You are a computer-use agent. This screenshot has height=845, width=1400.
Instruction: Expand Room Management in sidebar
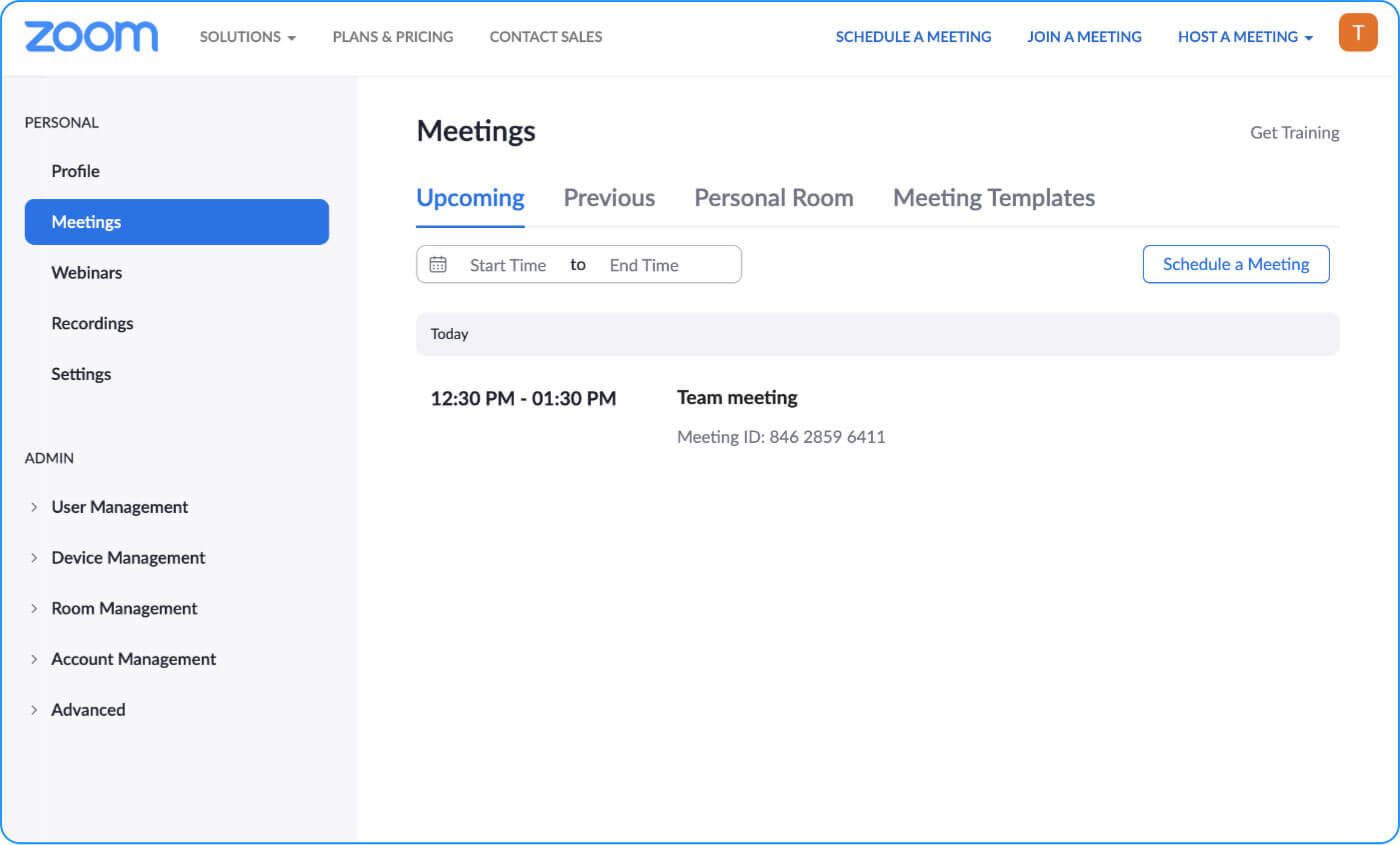click(x=124, y=609)
